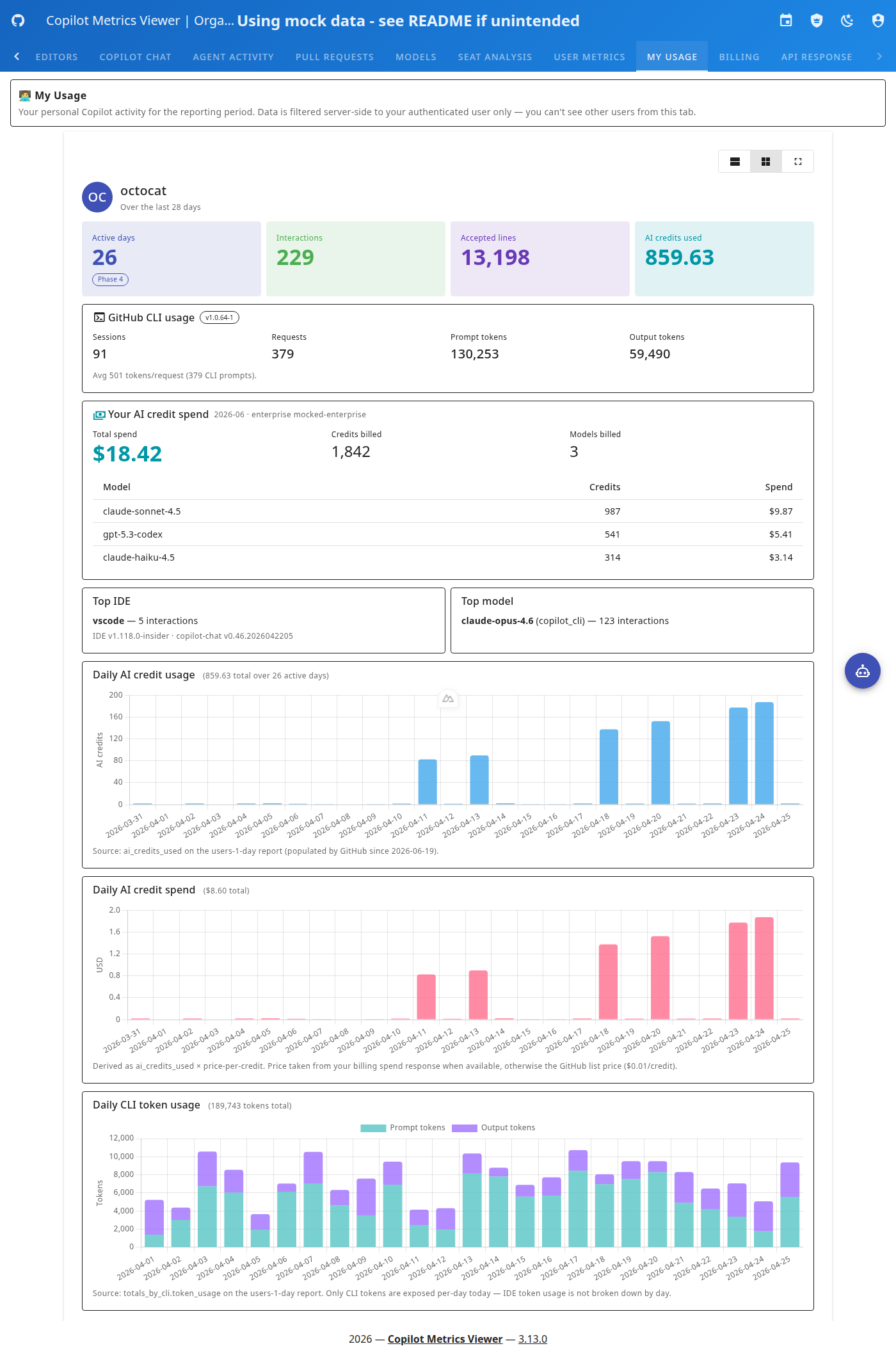The image size is (896, 1353).
Task: Enter fullscreen layout view
Action: pyautogui.click(x=798, y=162)
